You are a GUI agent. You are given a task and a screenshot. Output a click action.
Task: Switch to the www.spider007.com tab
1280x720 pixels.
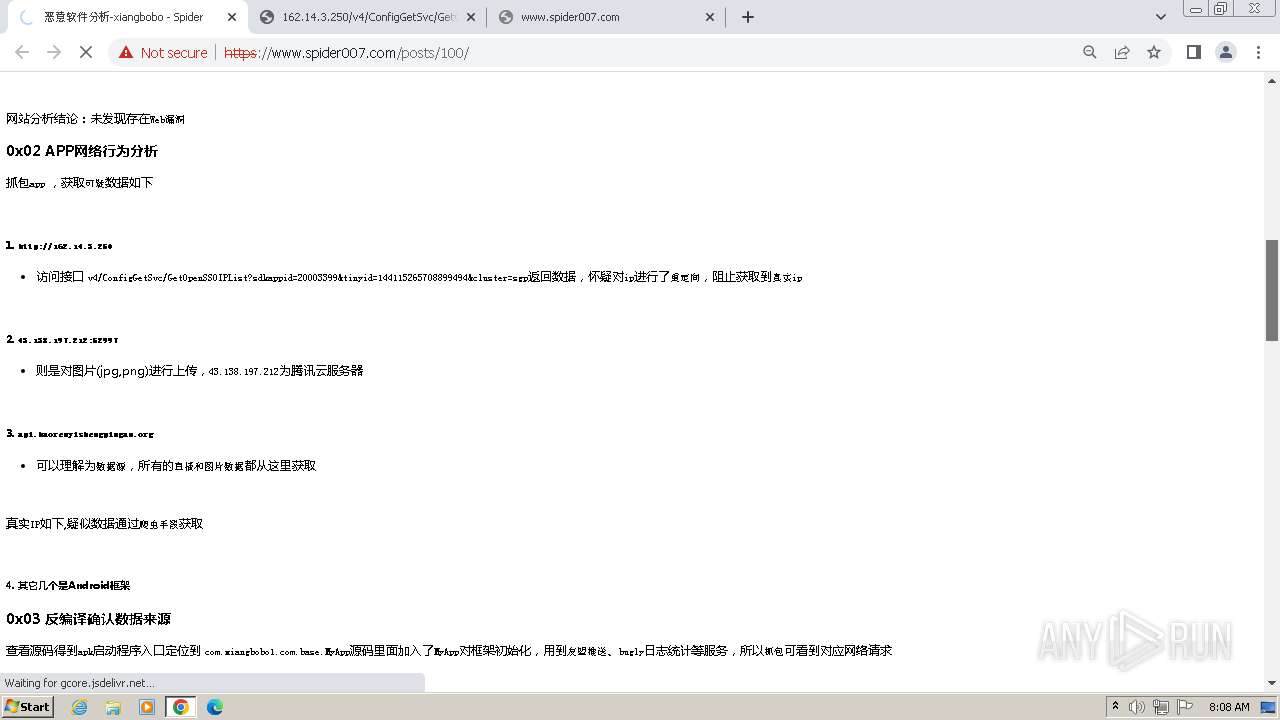coord(607,17)
